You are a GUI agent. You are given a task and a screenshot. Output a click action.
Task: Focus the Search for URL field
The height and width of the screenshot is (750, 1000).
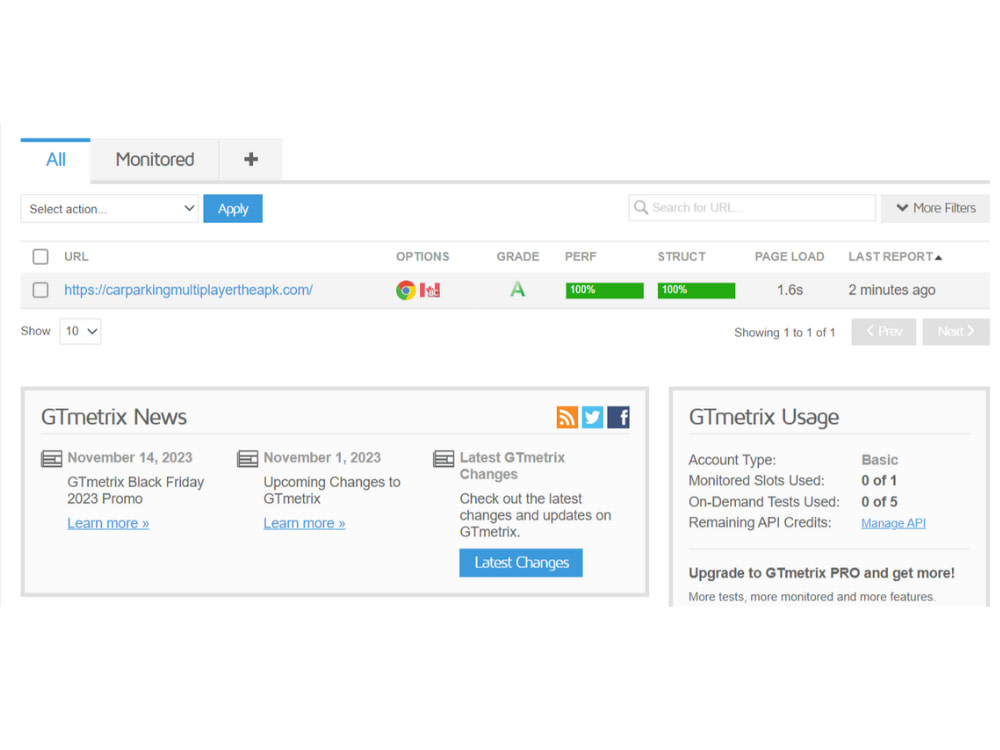(x=752, y=208)
